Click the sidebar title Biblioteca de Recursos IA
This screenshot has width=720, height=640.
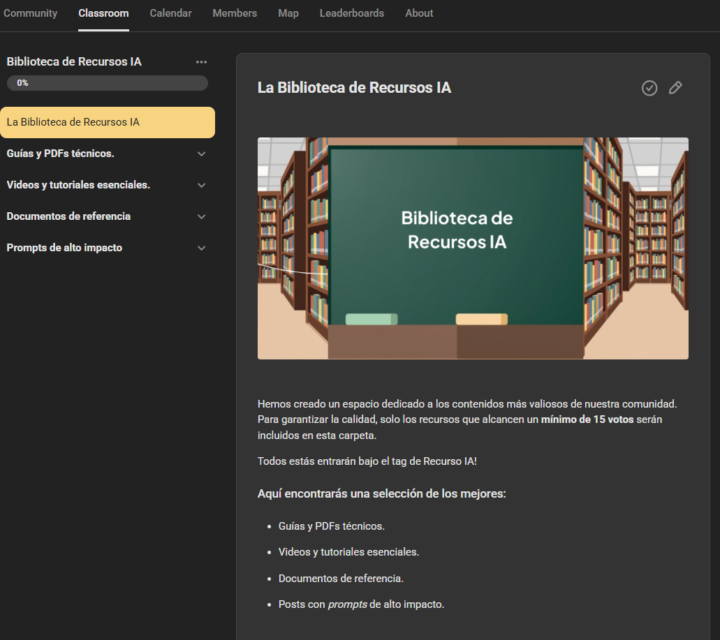click(x=74, y=62)
